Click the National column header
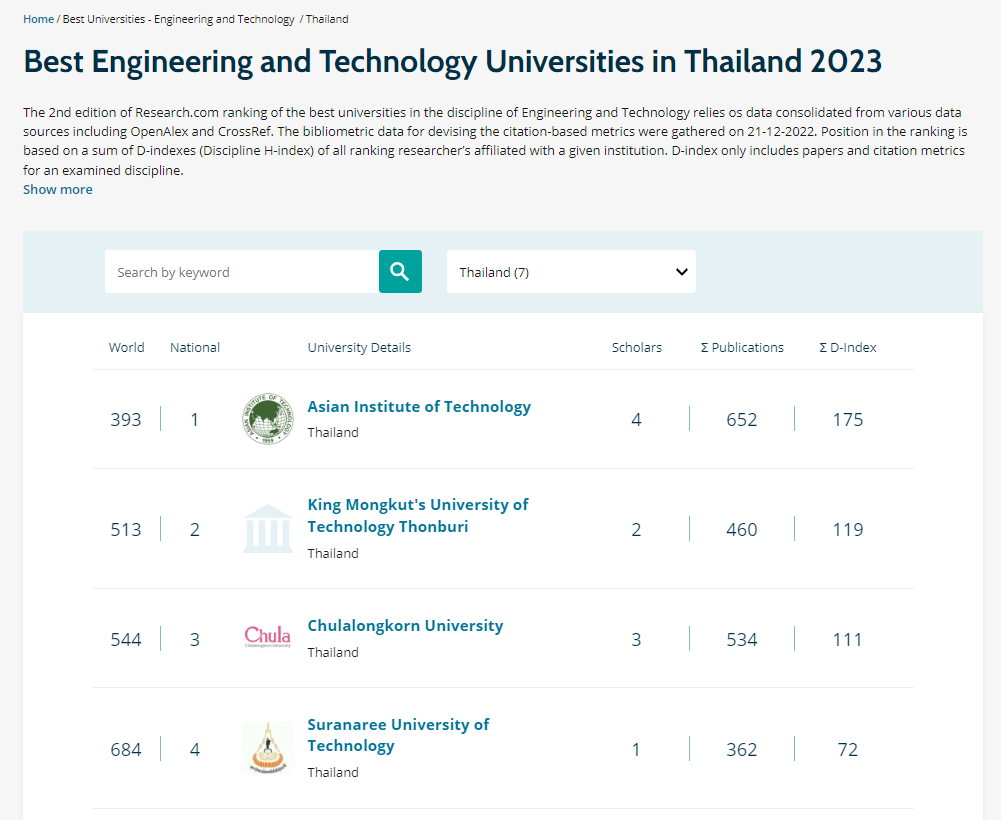This screenshot has width=1001, height=820. (195, 347)
